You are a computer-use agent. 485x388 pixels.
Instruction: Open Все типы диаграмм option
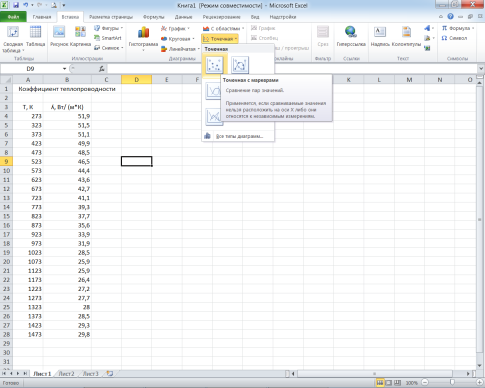pos(238,136)
